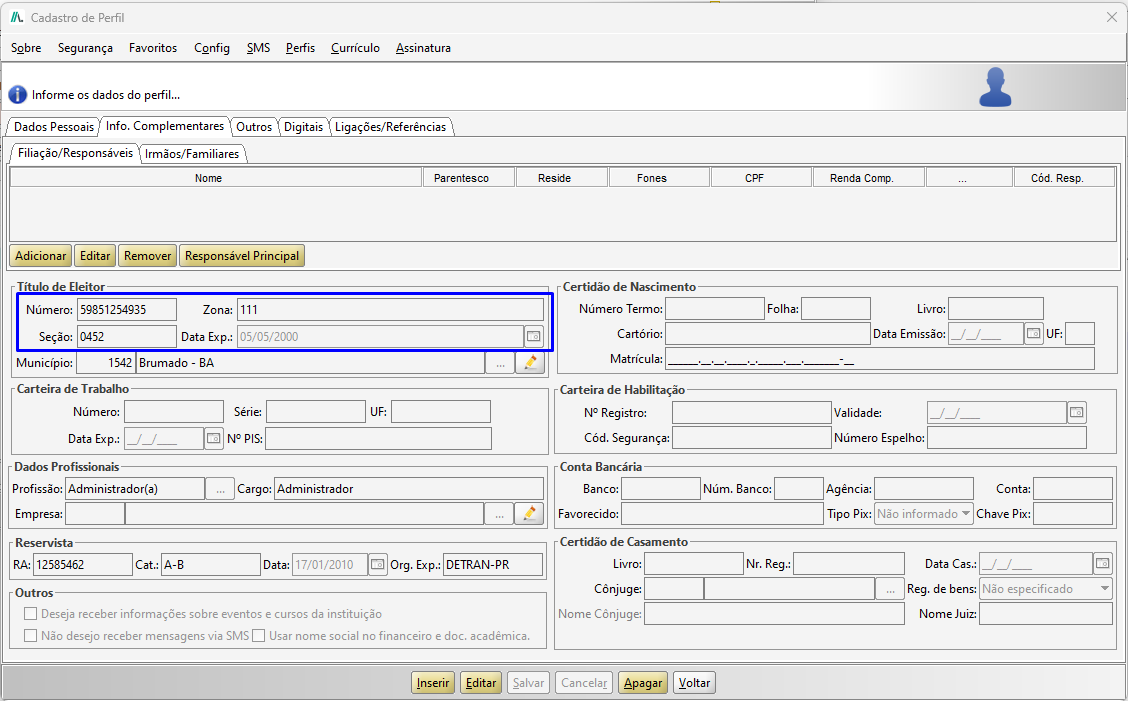Click the Inserir button
This screenshot has height=701, width=1128.
pos(432,682)
